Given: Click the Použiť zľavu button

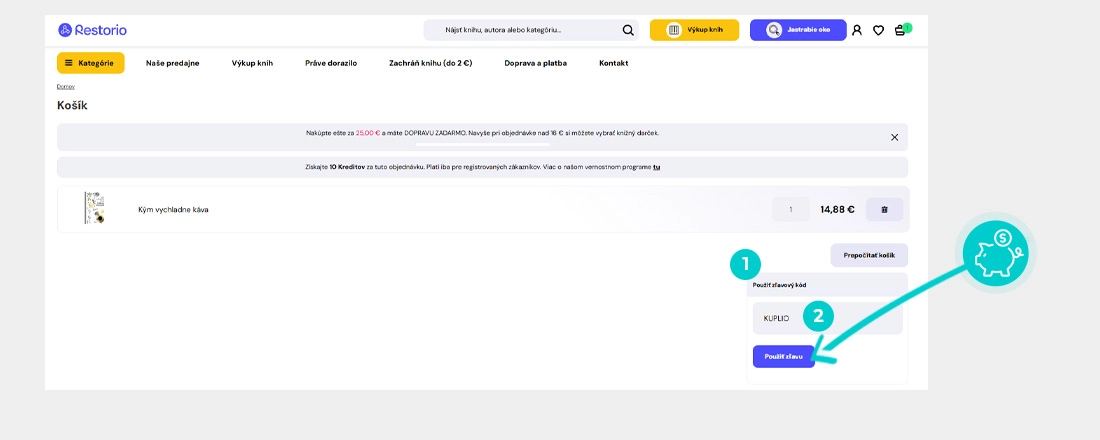Looking at the screenshot, I should 784,356.
